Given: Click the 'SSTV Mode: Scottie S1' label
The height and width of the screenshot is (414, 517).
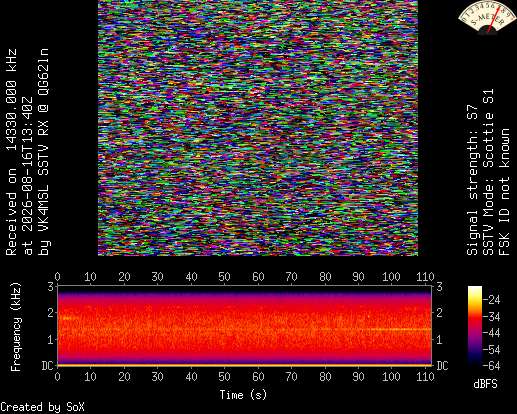Looking at the screenshot, I should pyautogui.click(x=488, y=172).
